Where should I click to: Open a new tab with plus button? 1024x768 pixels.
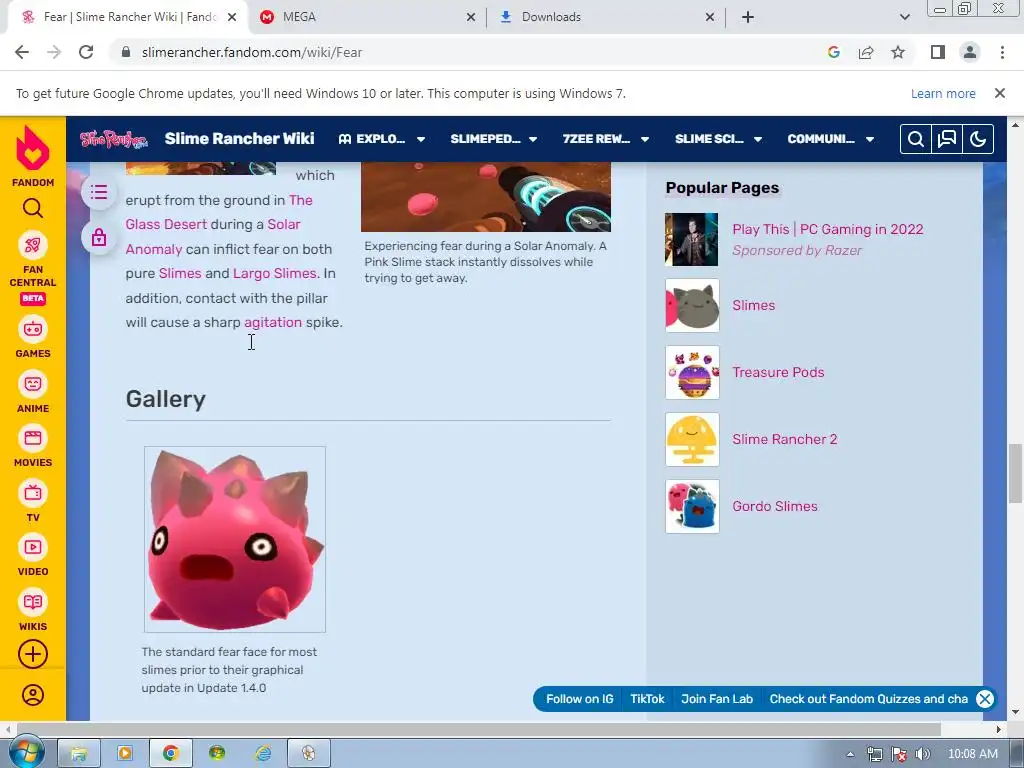(748, 17)
